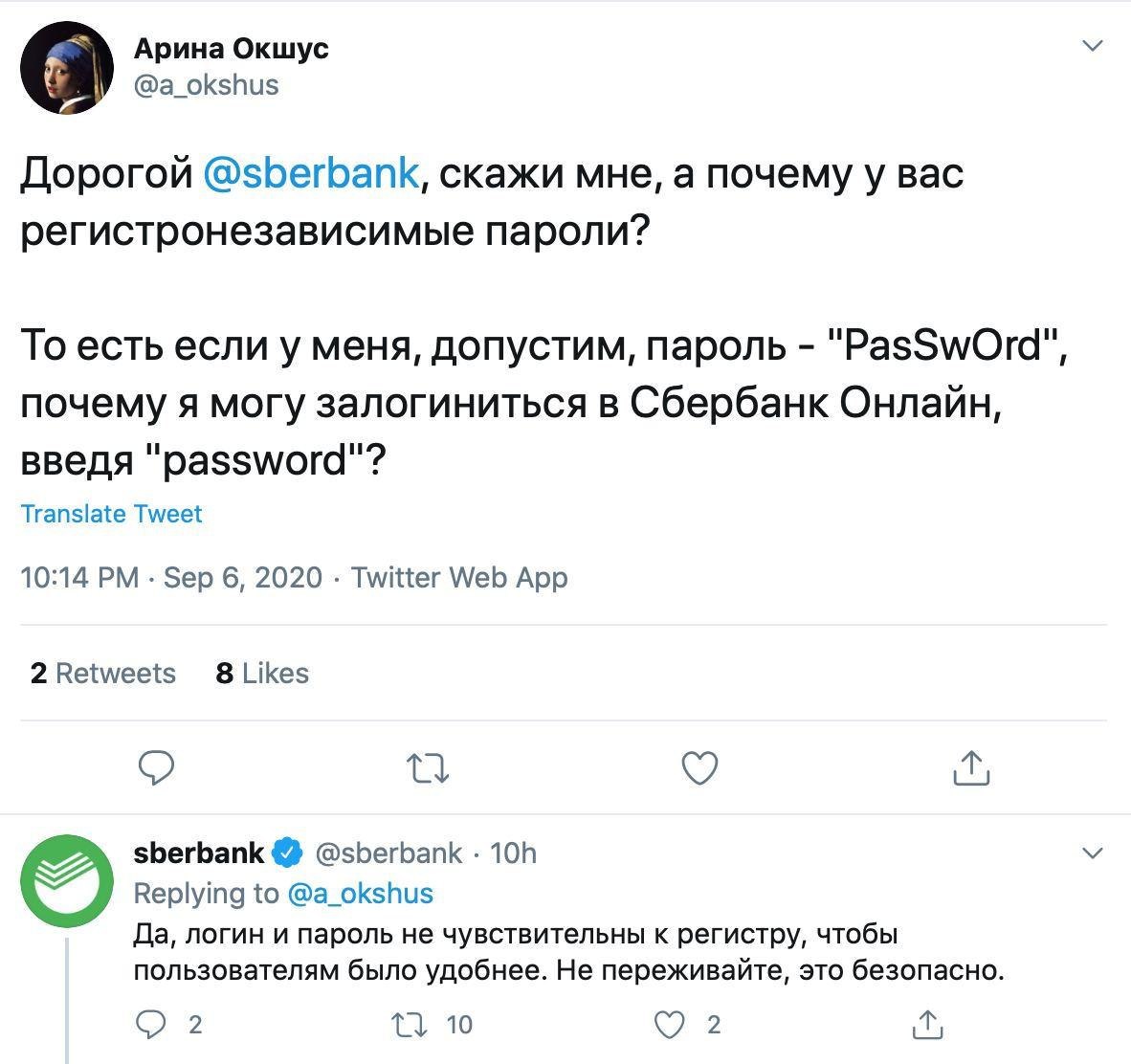Click the 10:14 PM Sep 6, 2020 timestamp
The height and width of the screenshot is (1064, 1131).
click(171, 578)
